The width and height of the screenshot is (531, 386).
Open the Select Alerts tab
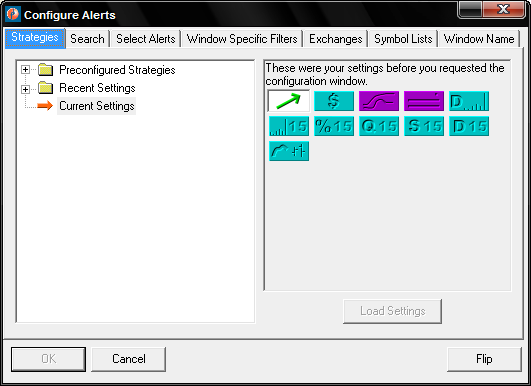(146, 39)
